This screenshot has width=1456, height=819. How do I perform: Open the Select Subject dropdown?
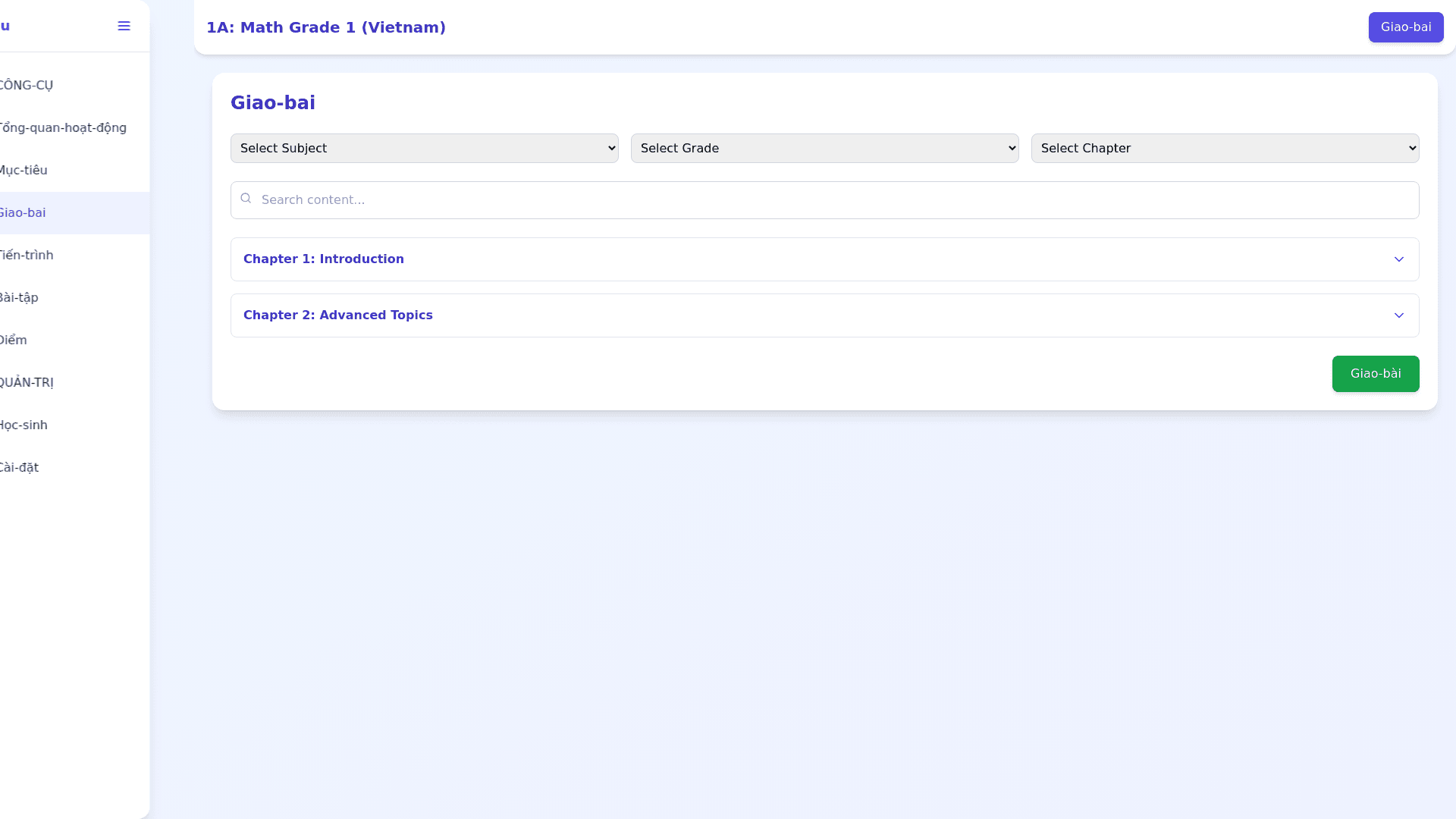point(424,149)
